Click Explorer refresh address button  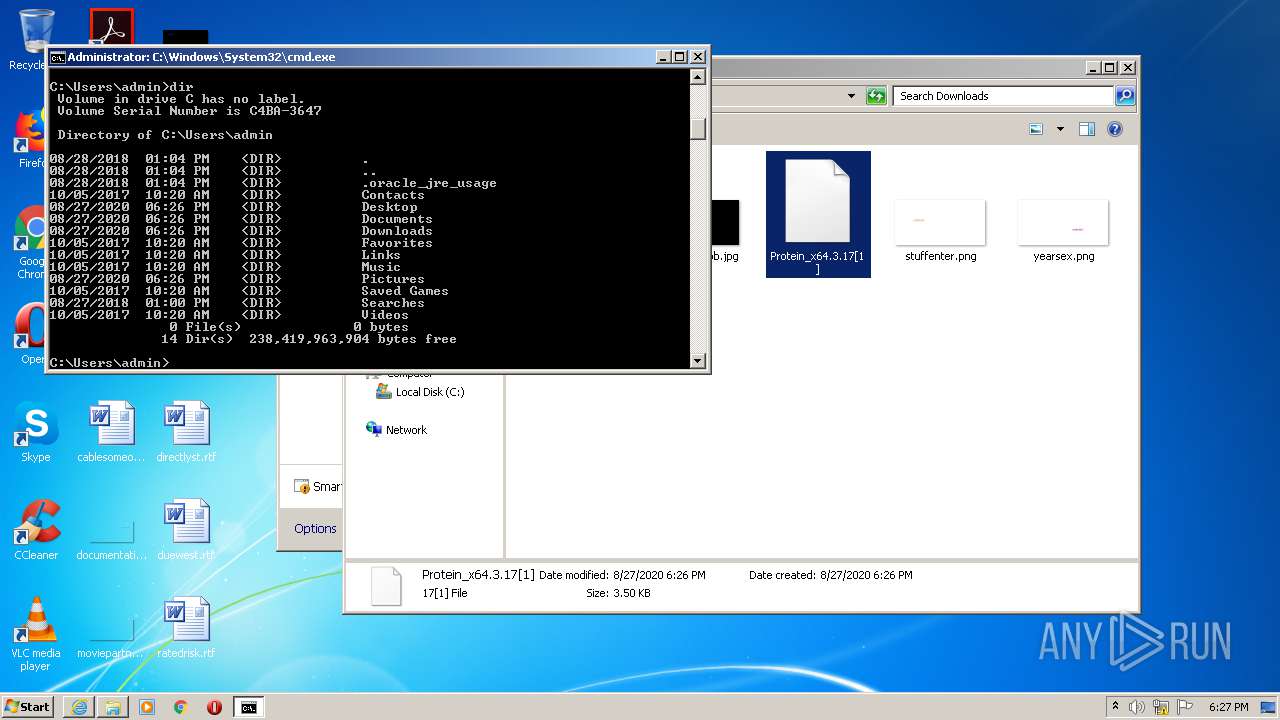(x=876, y=96)
